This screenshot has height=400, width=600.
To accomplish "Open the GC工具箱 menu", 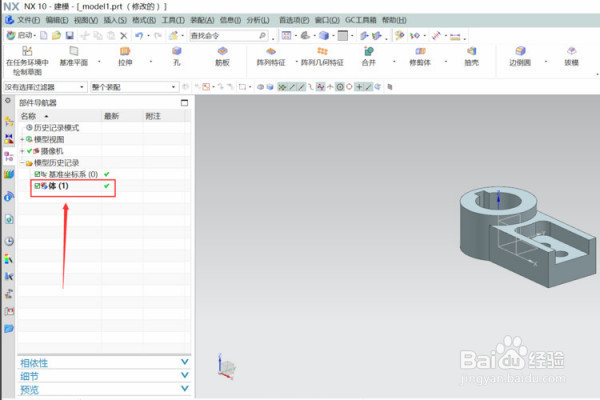I will point(360,20).
